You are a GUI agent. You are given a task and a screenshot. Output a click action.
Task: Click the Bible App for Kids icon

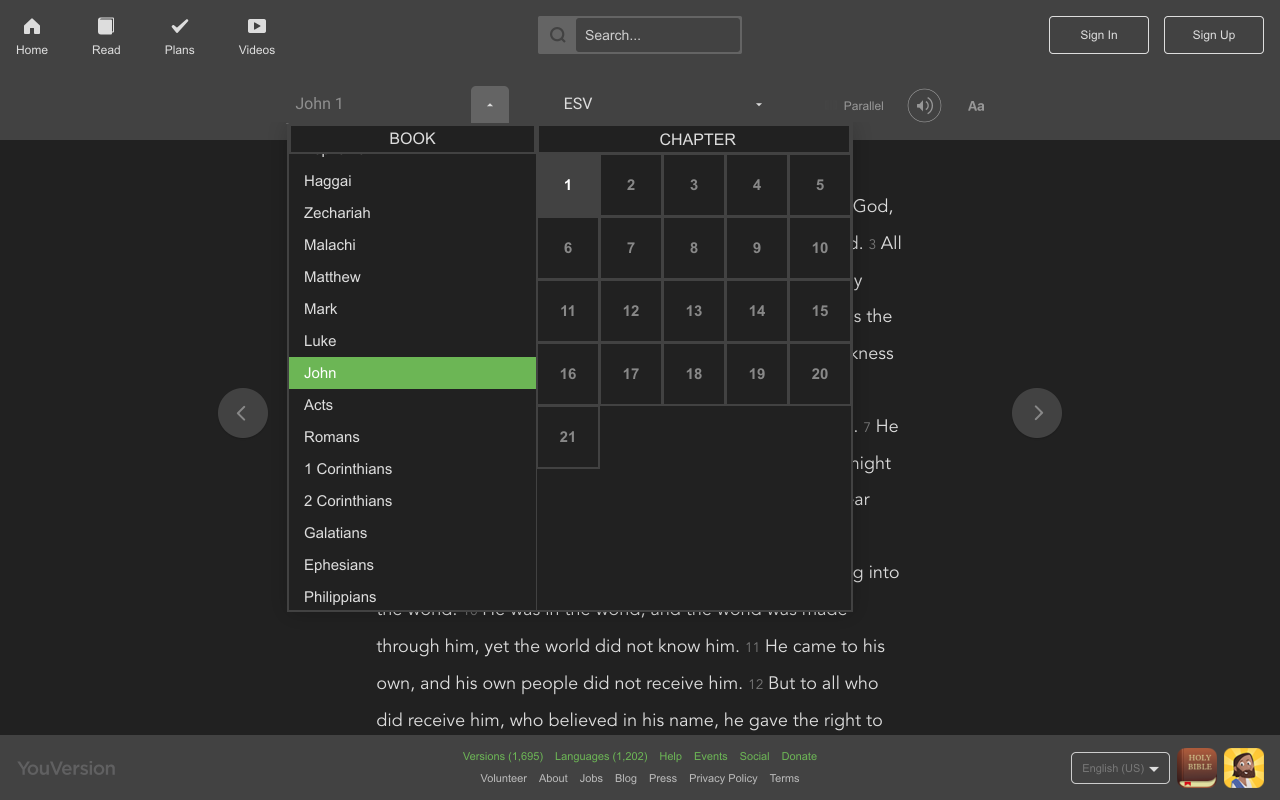[x=1243, y=767]
